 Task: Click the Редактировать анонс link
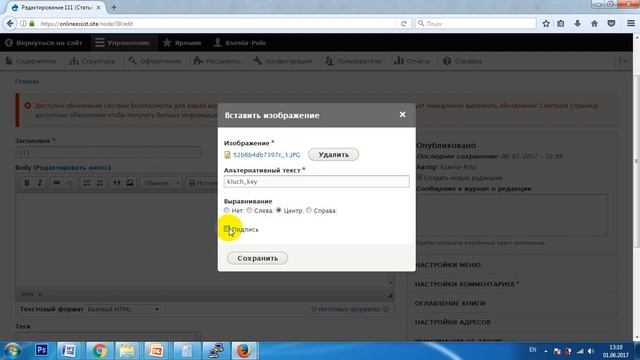click(x=72, y=168)
